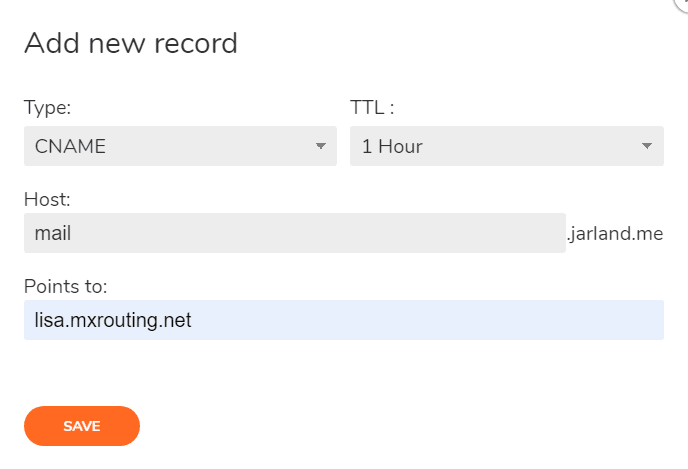Close dialog via top-right corner icon
The width and height of the screenshot is (688, 469).
pyautogui.click(x=683, y=4)
